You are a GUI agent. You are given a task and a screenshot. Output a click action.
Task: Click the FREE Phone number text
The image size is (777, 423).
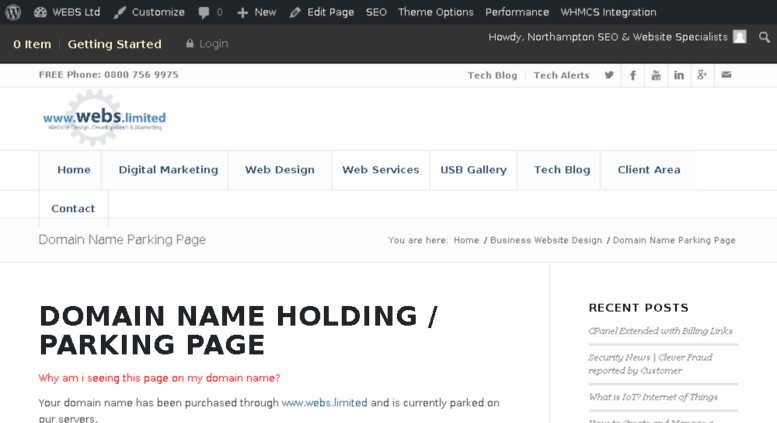(x=109, y=75)
